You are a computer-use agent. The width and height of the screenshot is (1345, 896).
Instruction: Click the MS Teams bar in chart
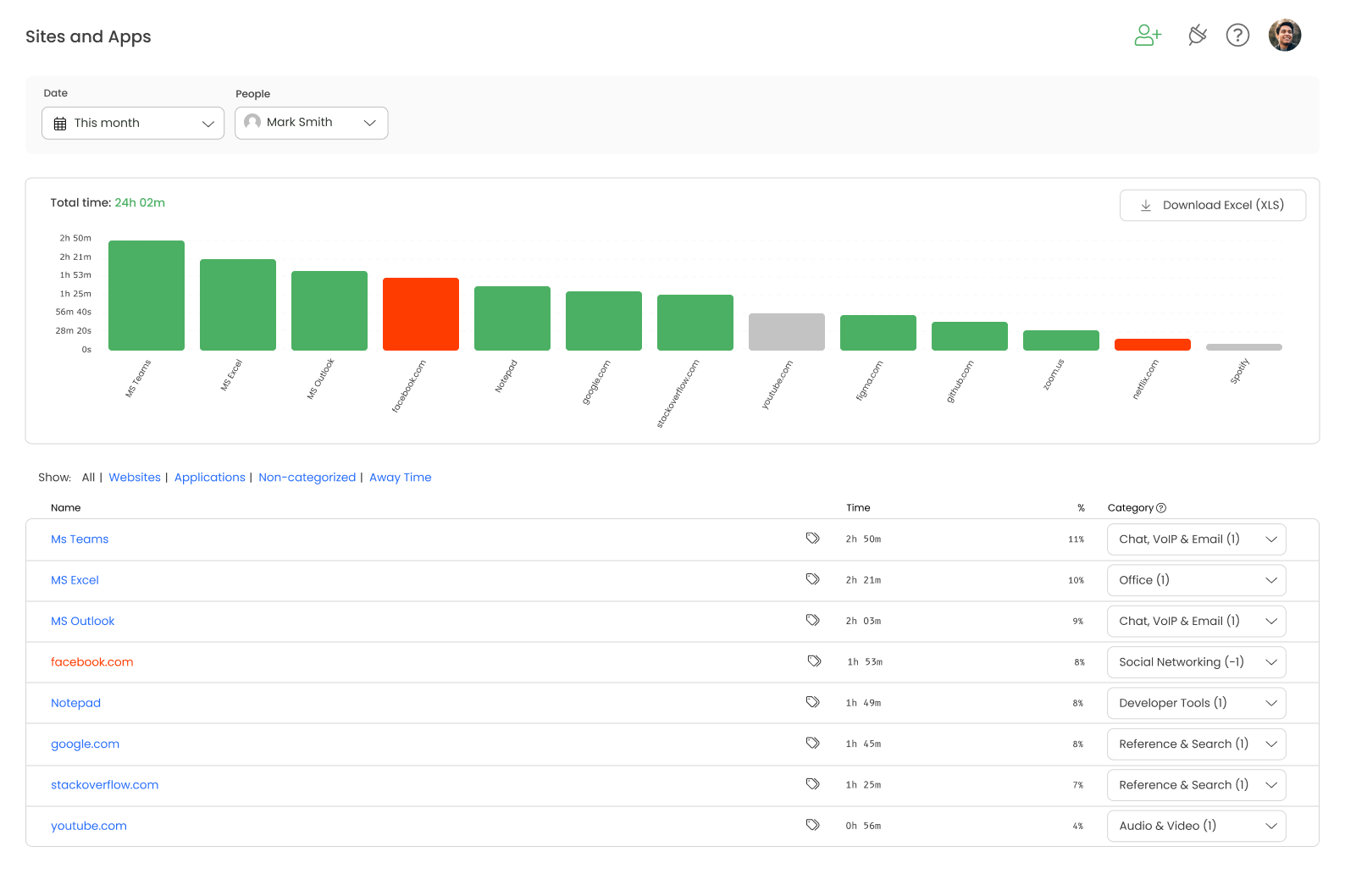point(147,296)
